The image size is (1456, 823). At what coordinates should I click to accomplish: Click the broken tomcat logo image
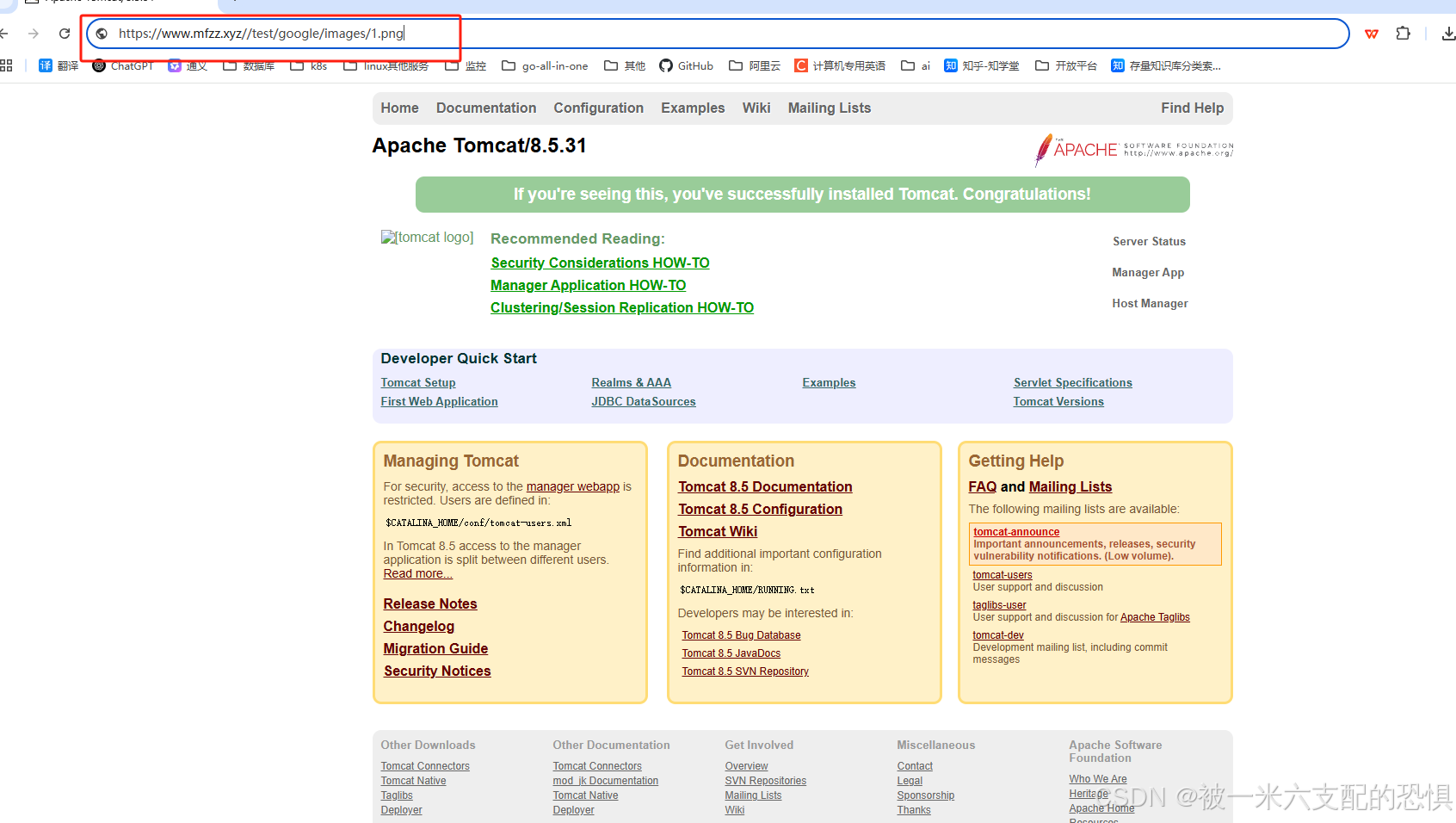428,238
